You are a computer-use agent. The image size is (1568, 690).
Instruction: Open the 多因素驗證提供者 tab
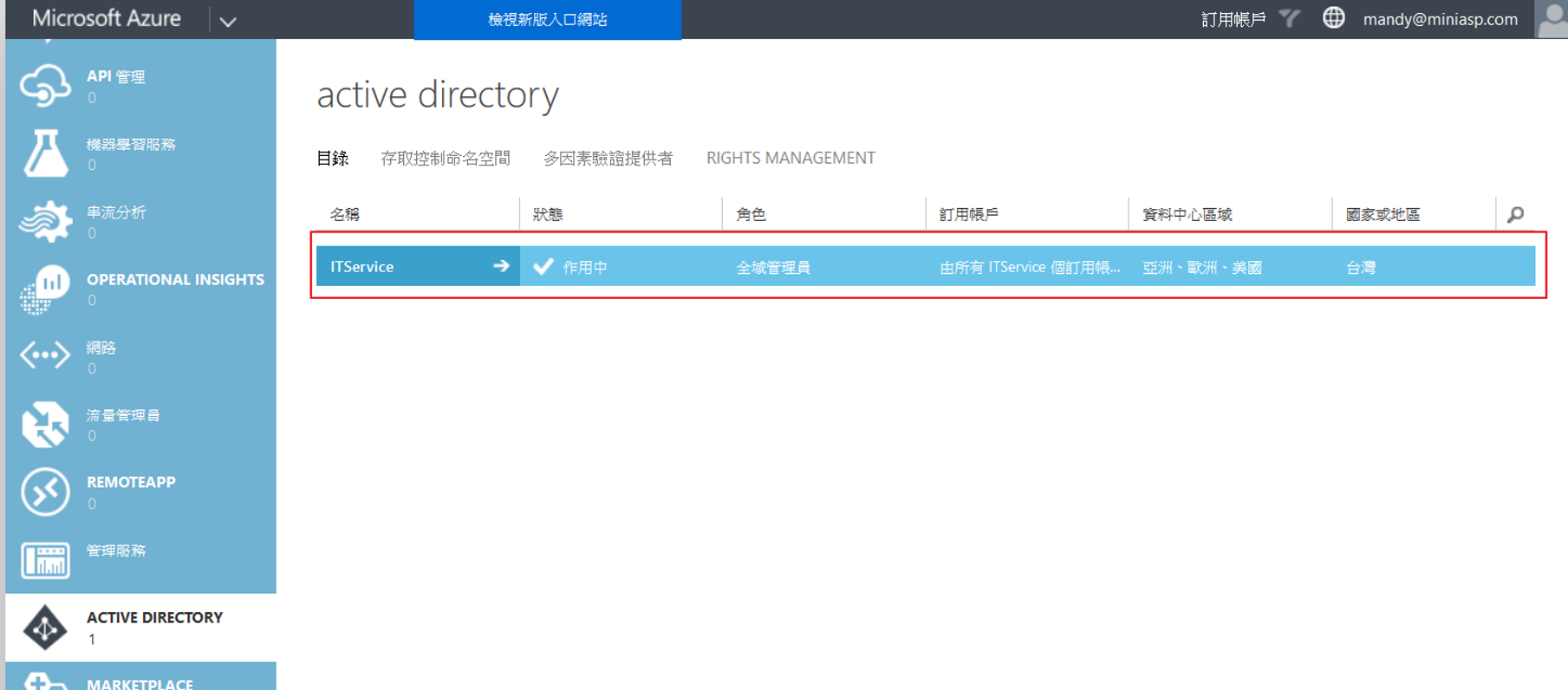pyautogui.click(x=608, y=158)
